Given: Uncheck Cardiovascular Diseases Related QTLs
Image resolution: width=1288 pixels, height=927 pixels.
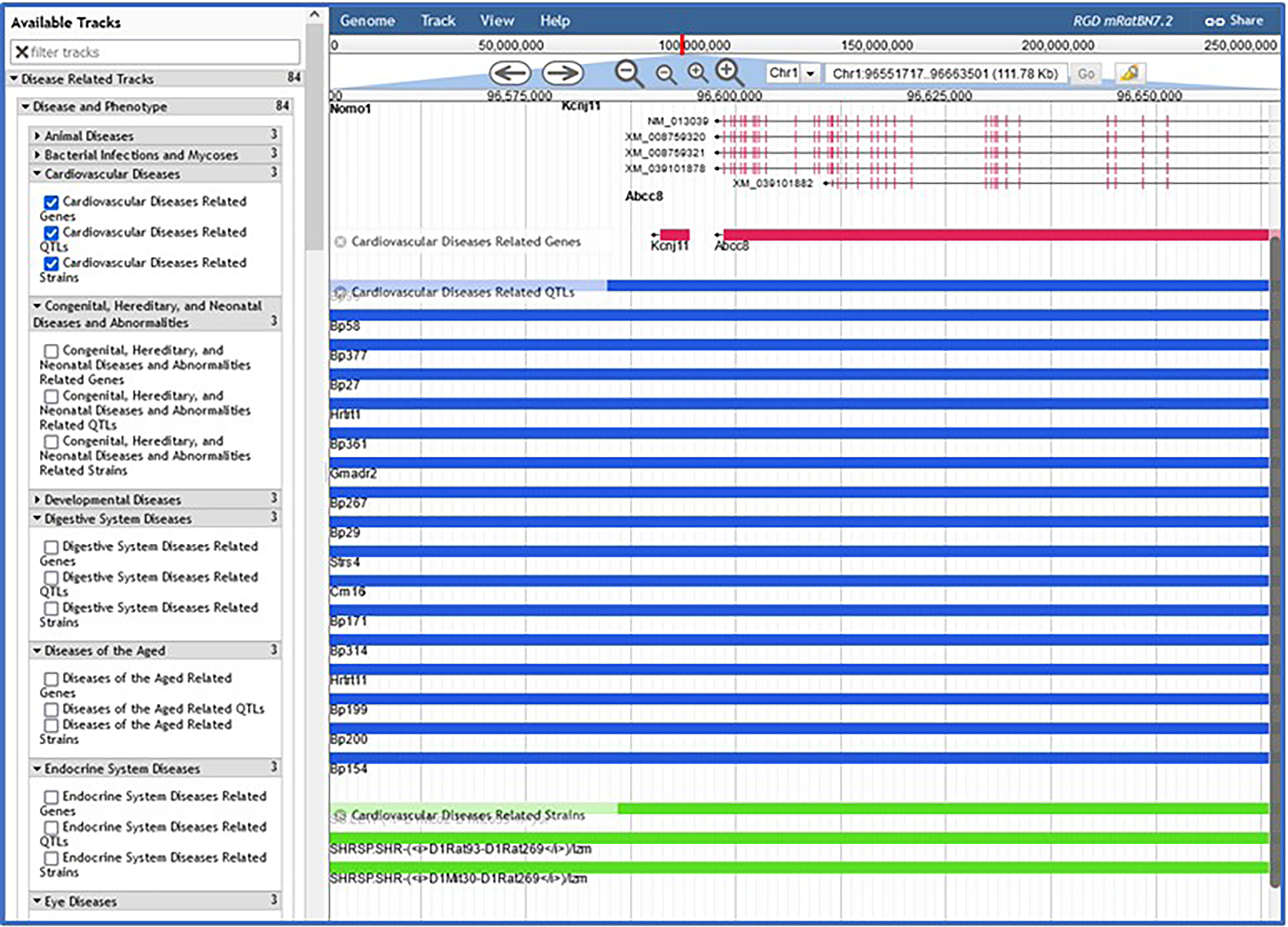Looking at the screenshot, I should pyautogui.click(x=52, y=233).
